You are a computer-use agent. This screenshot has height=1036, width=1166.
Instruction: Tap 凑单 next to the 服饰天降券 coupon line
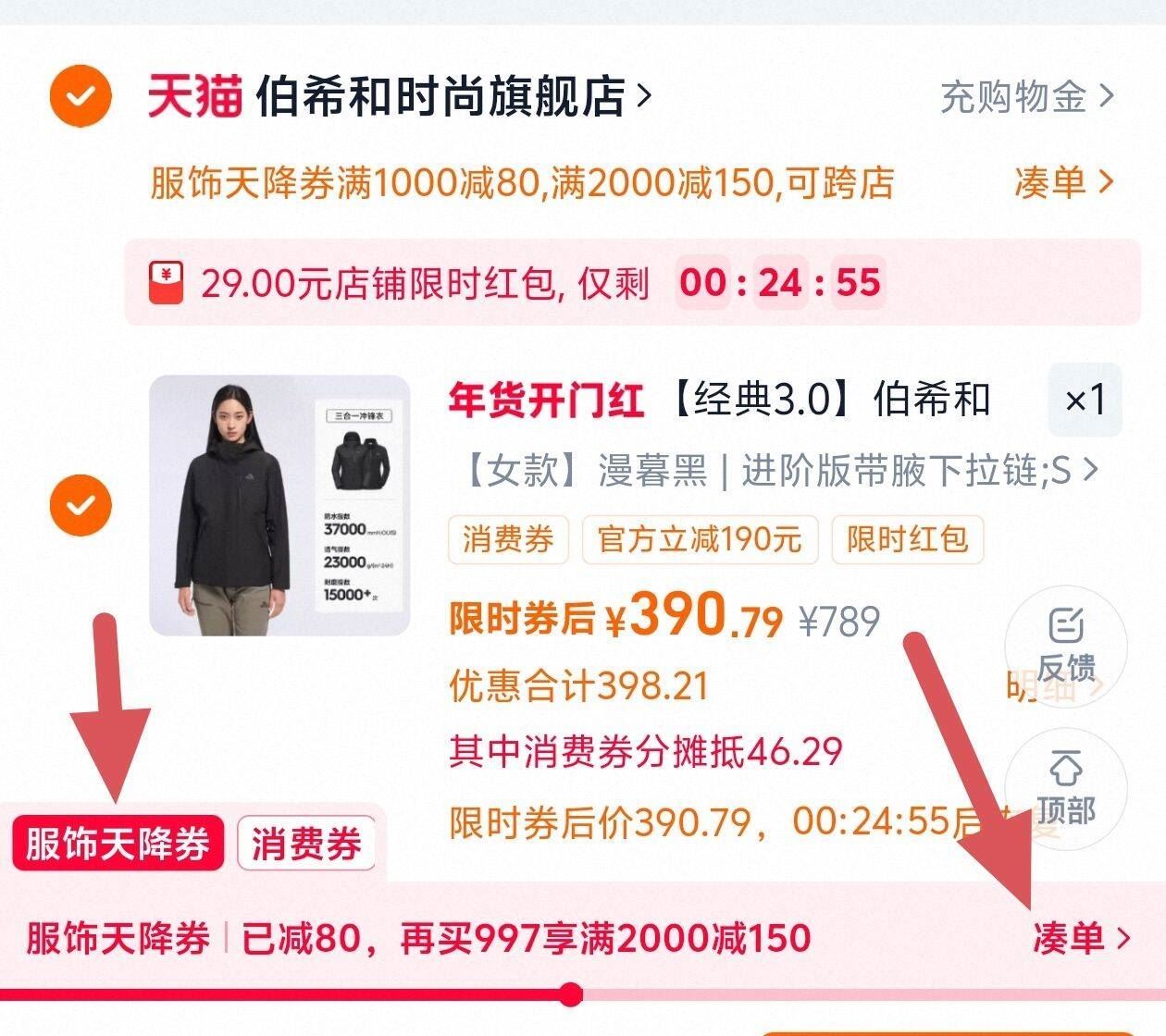(1062, 182)
